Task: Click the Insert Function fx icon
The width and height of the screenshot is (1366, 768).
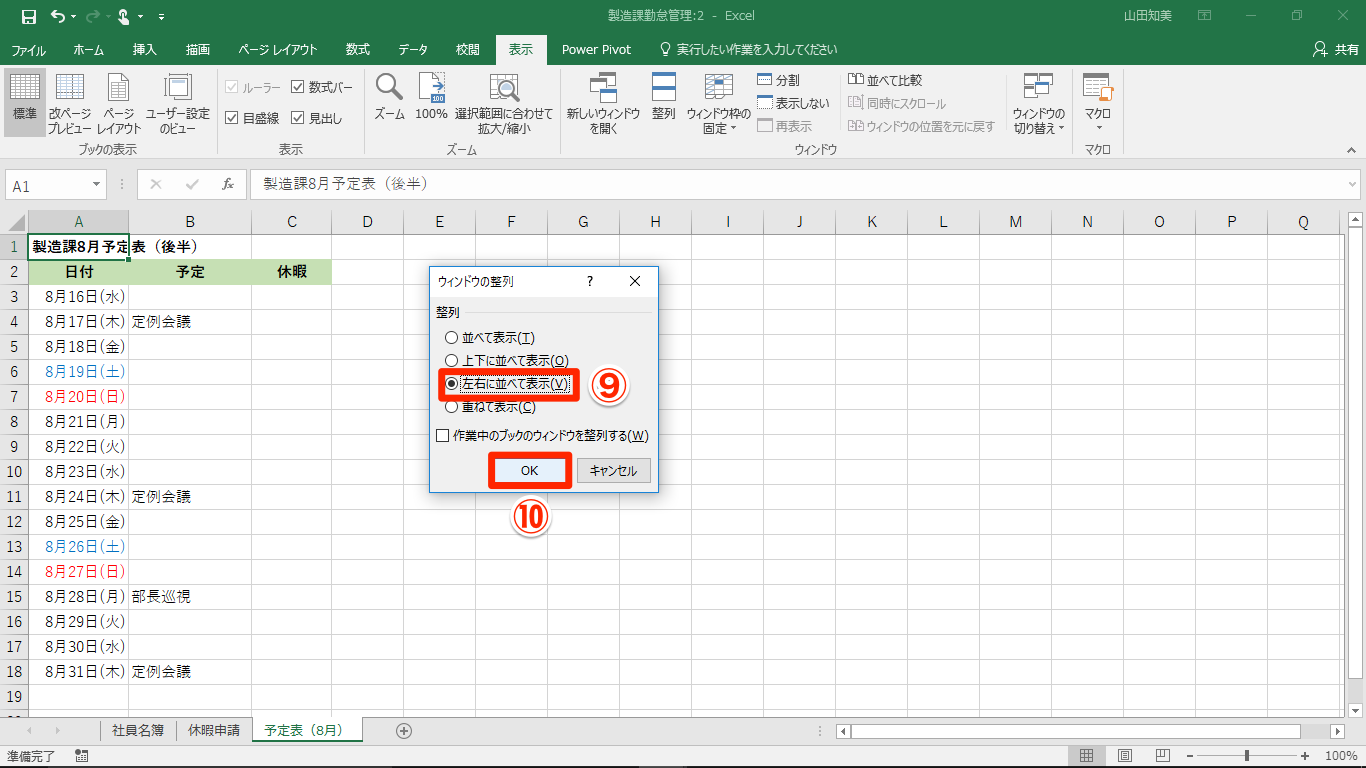Action: point(228,185)
